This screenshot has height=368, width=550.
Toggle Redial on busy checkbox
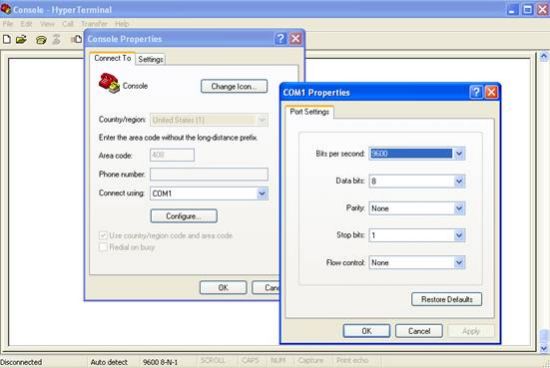click(x=103, y=247)
